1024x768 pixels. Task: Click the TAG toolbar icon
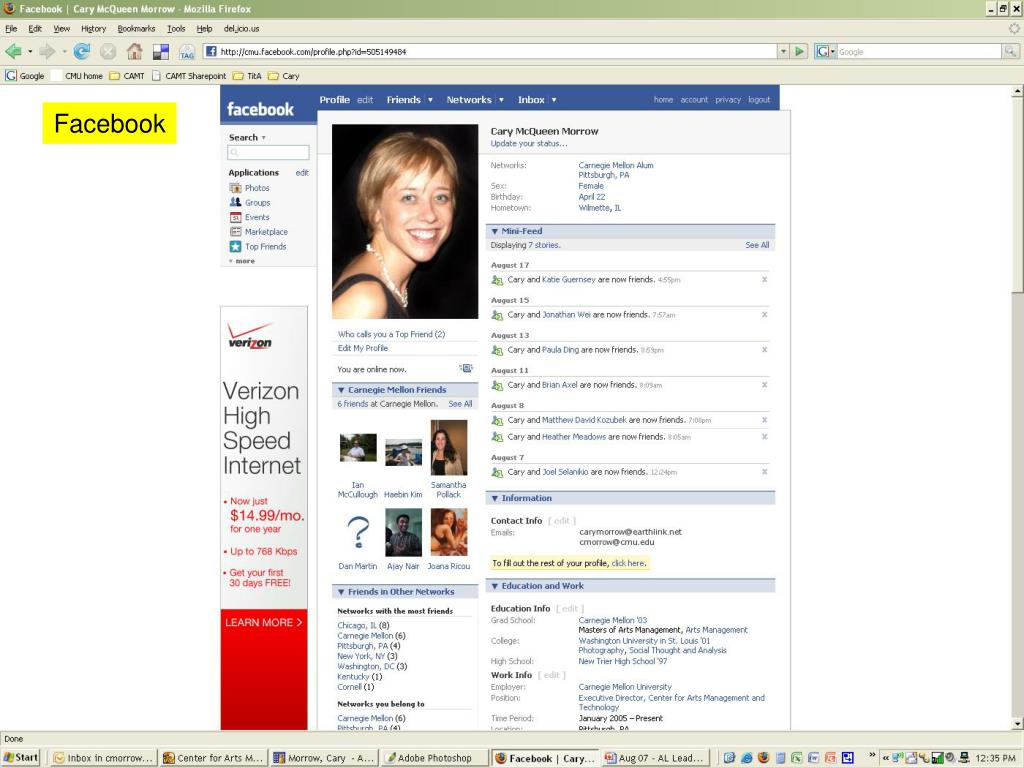tap(187, 52)
